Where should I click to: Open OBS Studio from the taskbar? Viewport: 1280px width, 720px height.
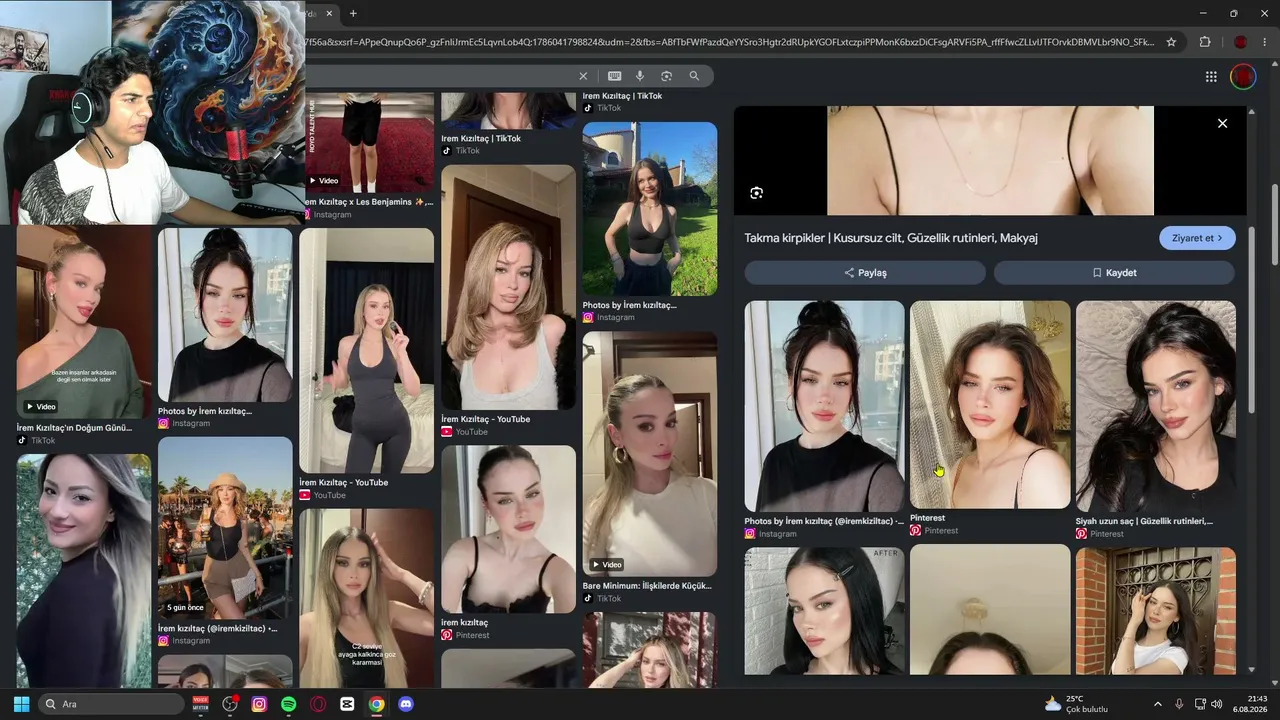[x=230, y=704]
